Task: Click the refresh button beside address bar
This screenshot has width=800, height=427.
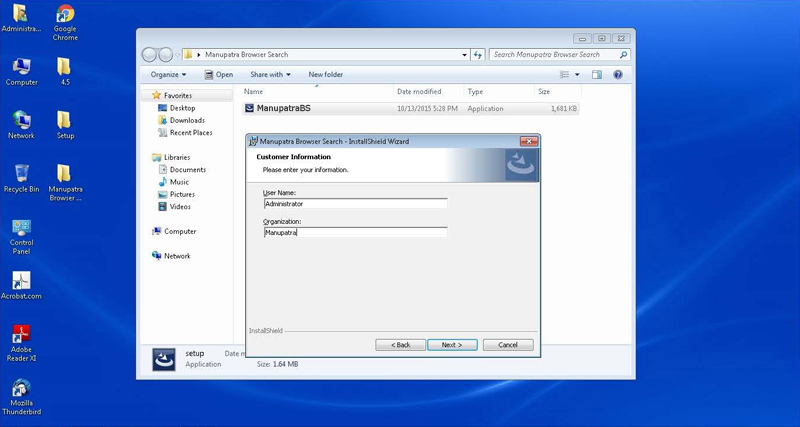Action: pyautogui.click(x=478, y=55)
